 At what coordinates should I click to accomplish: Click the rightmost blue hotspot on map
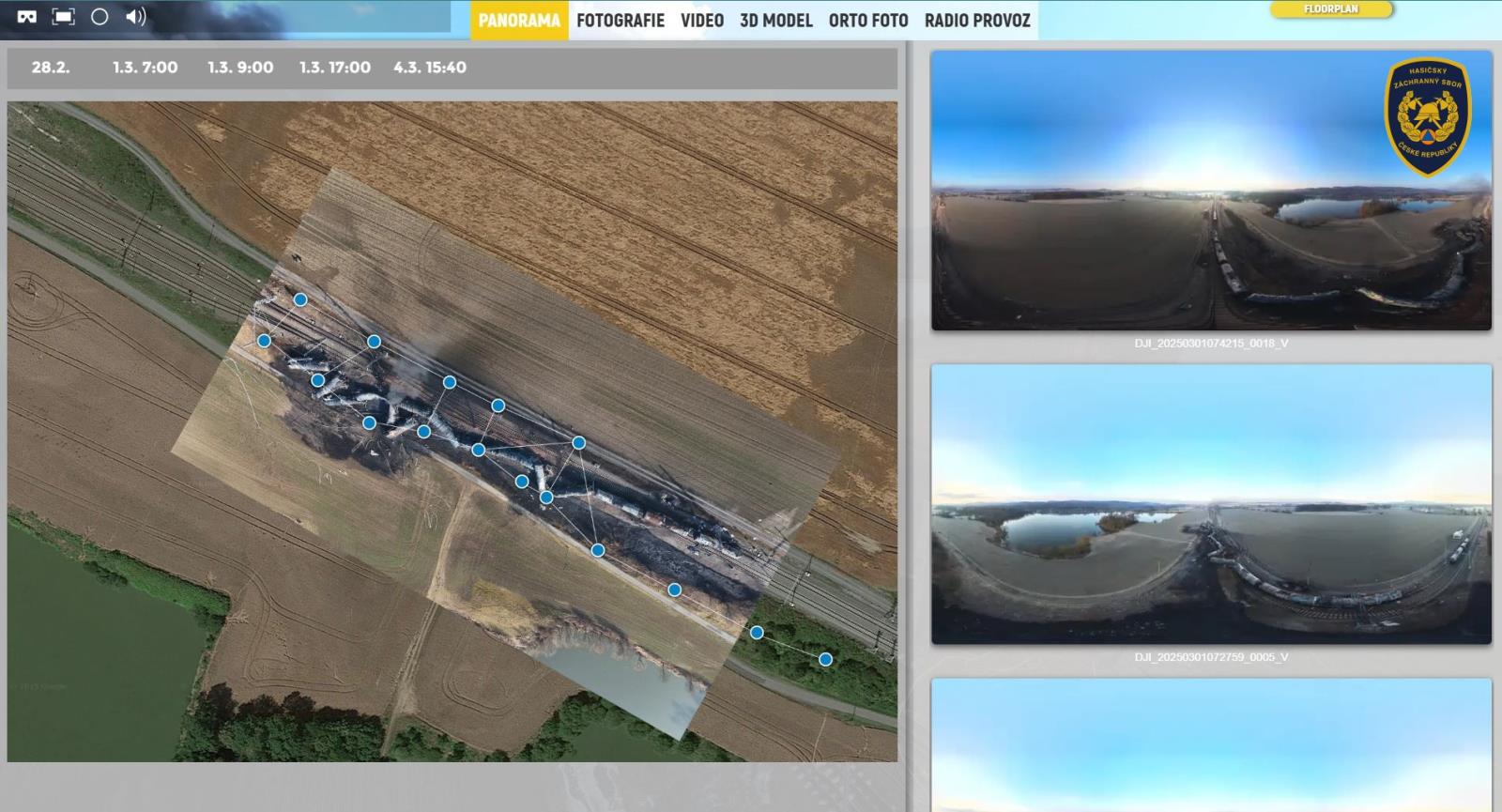[825, 660]
